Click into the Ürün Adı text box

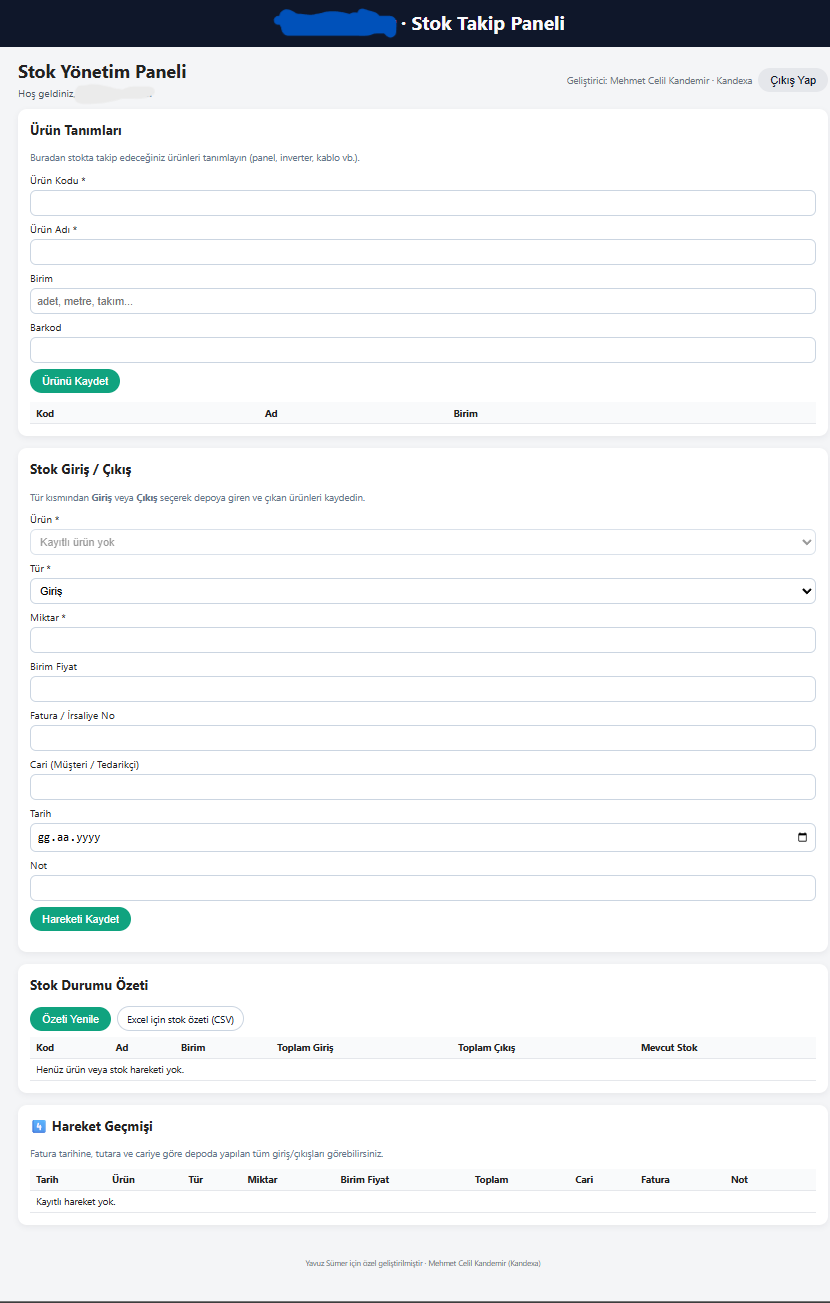pos(422,252)
